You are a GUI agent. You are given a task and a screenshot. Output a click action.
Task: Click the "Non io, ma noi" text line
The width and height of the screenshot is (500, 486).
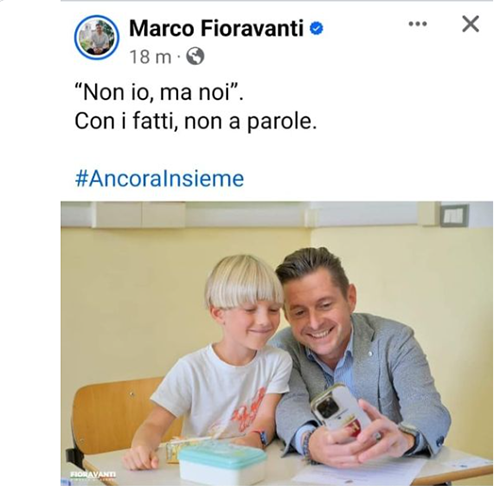(159, 92)
